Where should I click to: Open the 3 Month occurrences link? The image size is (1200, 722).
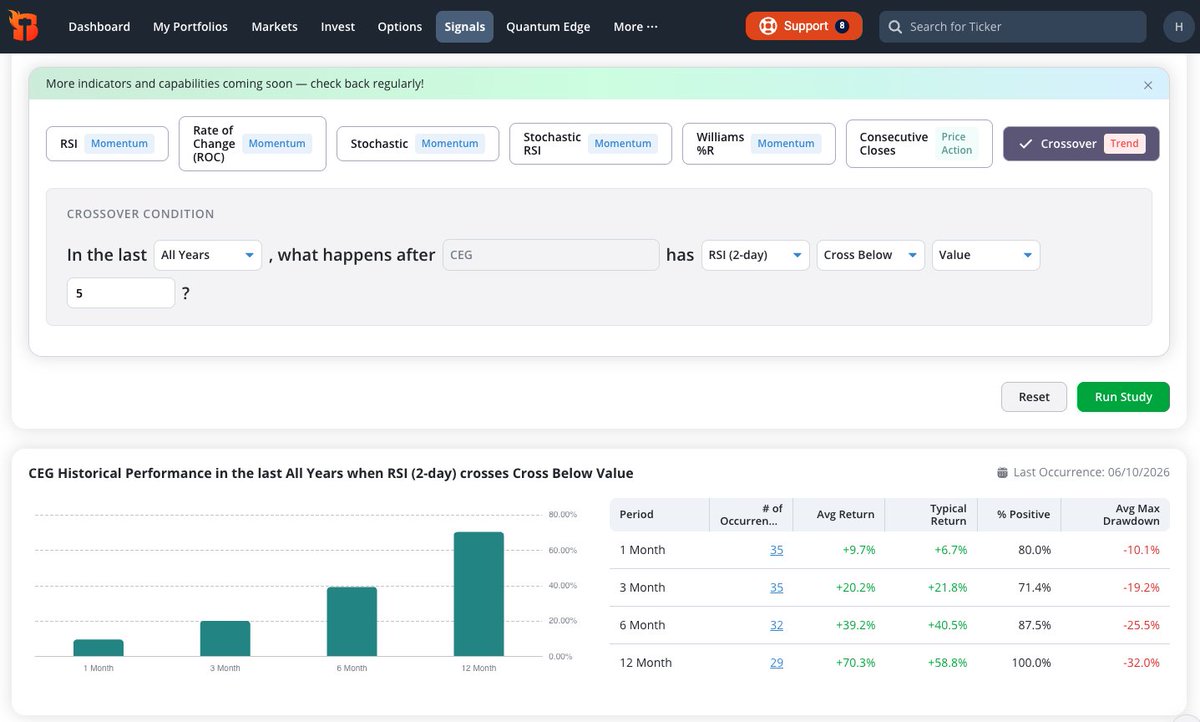(x=777, y=588)
